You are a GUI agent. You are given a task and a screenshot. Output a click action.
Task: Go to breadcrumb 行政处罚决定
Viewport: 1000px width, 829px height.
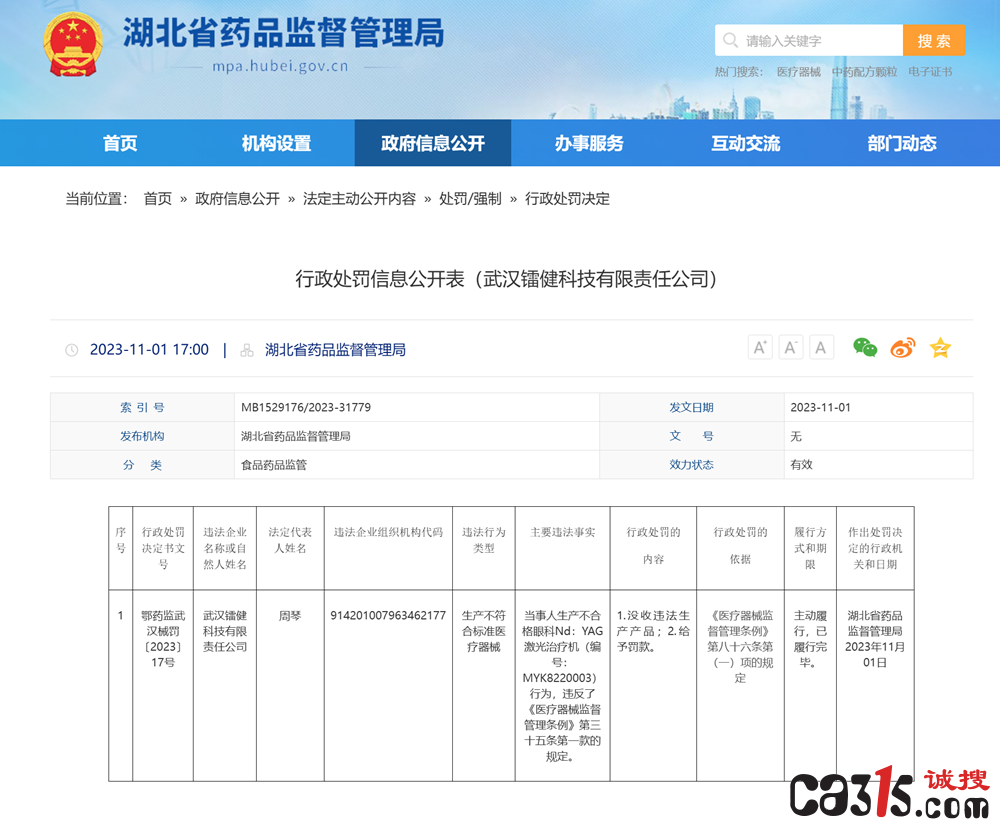567,199
